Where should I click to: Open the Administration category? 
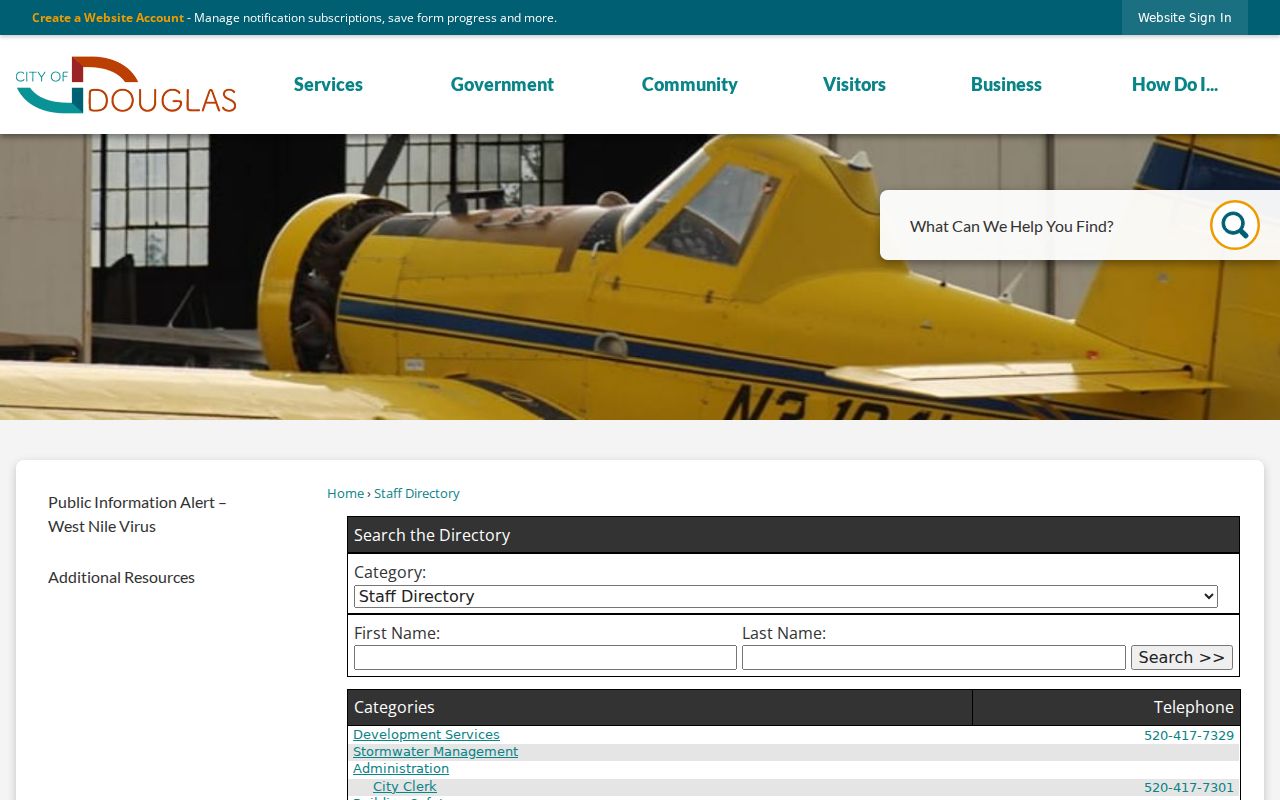pos(401,769)
